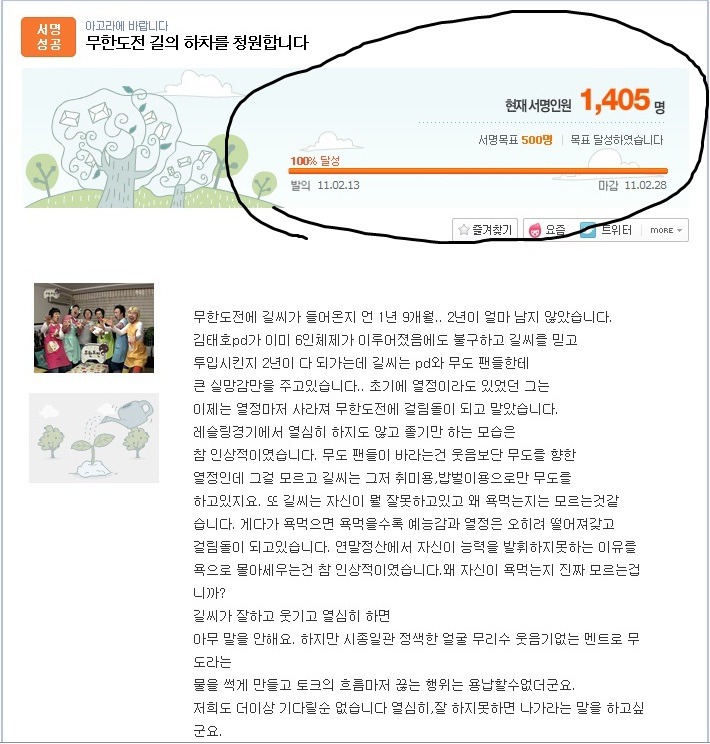This screenshot has height=744, width=710.
Task: Click the petition title 무한도전 길의 하차를 청원합니다
Action: tap(197, 43)
